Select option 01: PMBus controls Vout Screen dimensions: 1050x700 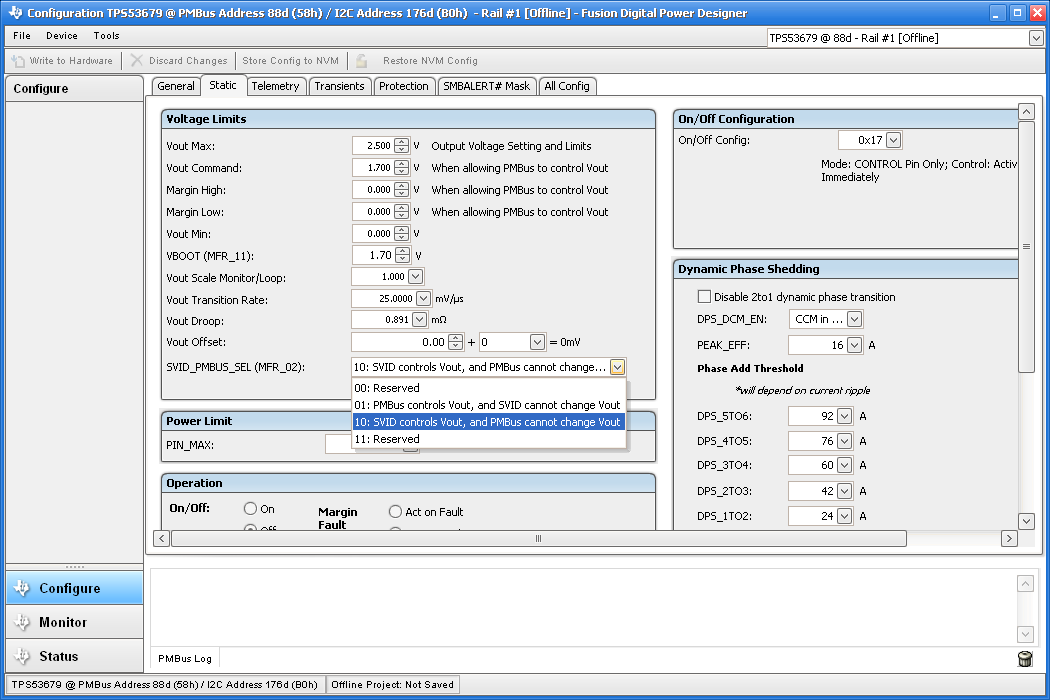(x=489, y=405)
